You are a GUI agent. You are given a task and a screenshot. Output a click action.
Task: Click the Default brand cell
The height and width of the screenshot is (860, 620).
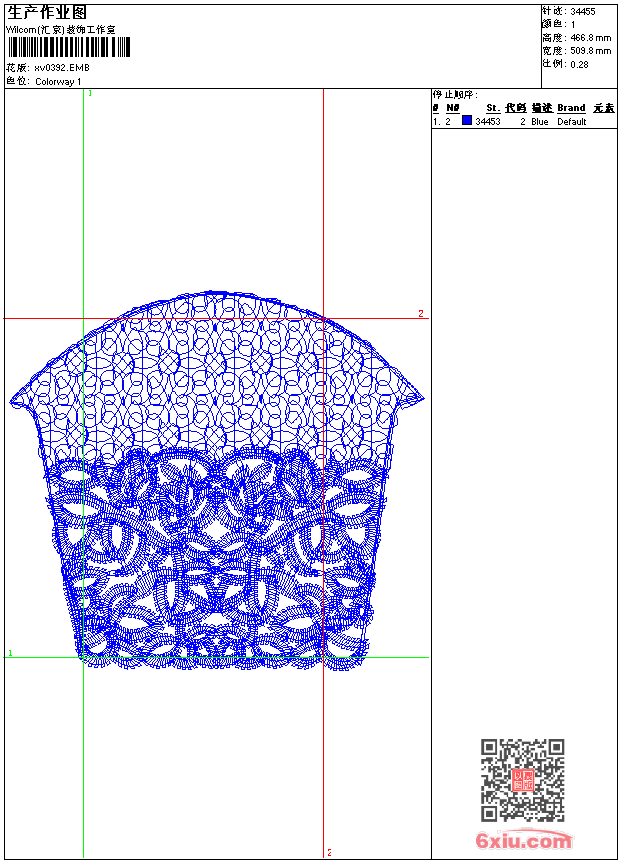(x=572, y=122)
